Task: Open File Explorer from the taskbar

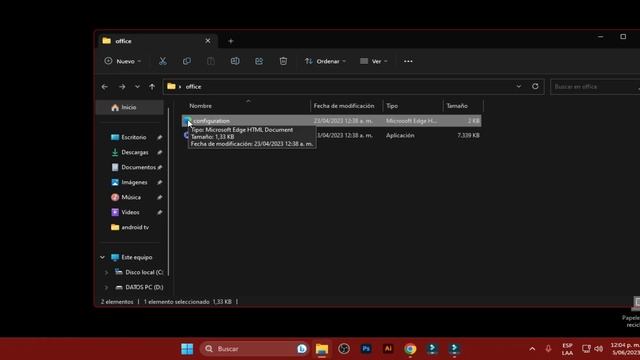Action: [x=322, y=349]
